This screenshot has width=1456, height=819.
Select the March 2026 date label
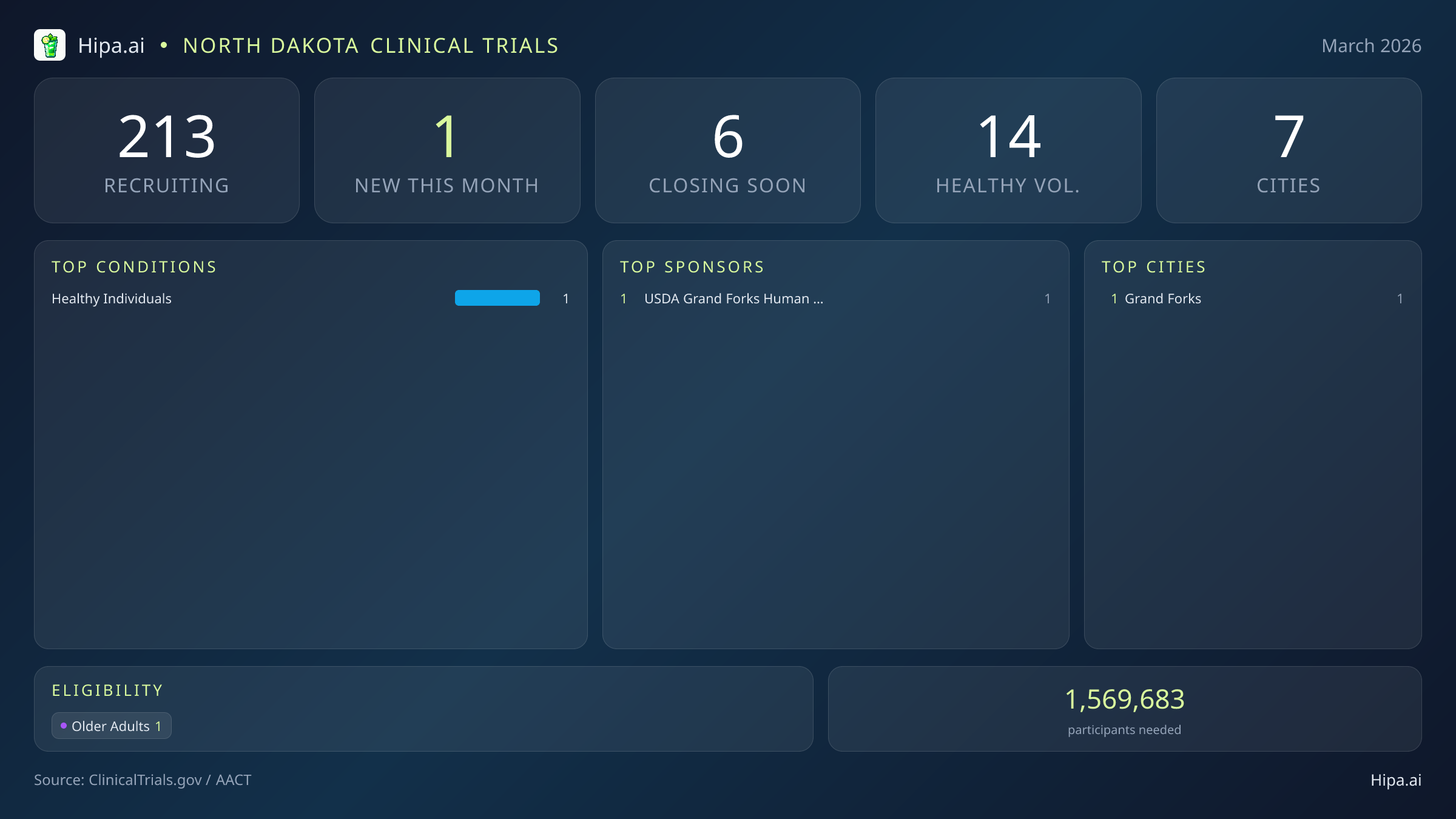(x=1371, y=45)
